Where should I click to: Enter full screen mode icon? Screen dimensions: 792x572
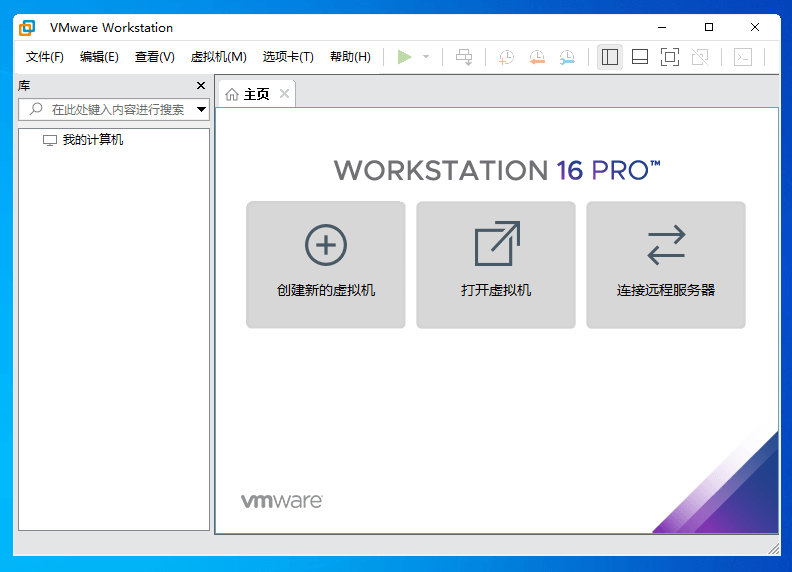(x=670, y=57)
